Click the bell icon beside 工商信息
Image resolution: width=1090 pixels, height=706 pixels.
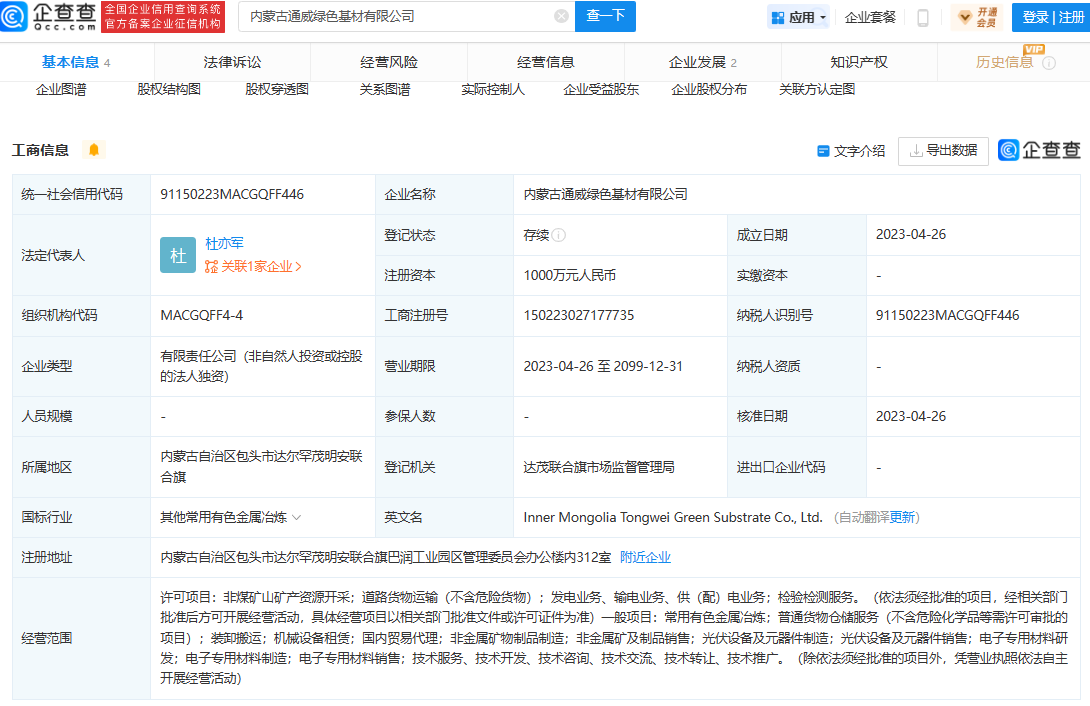point(94,150)
